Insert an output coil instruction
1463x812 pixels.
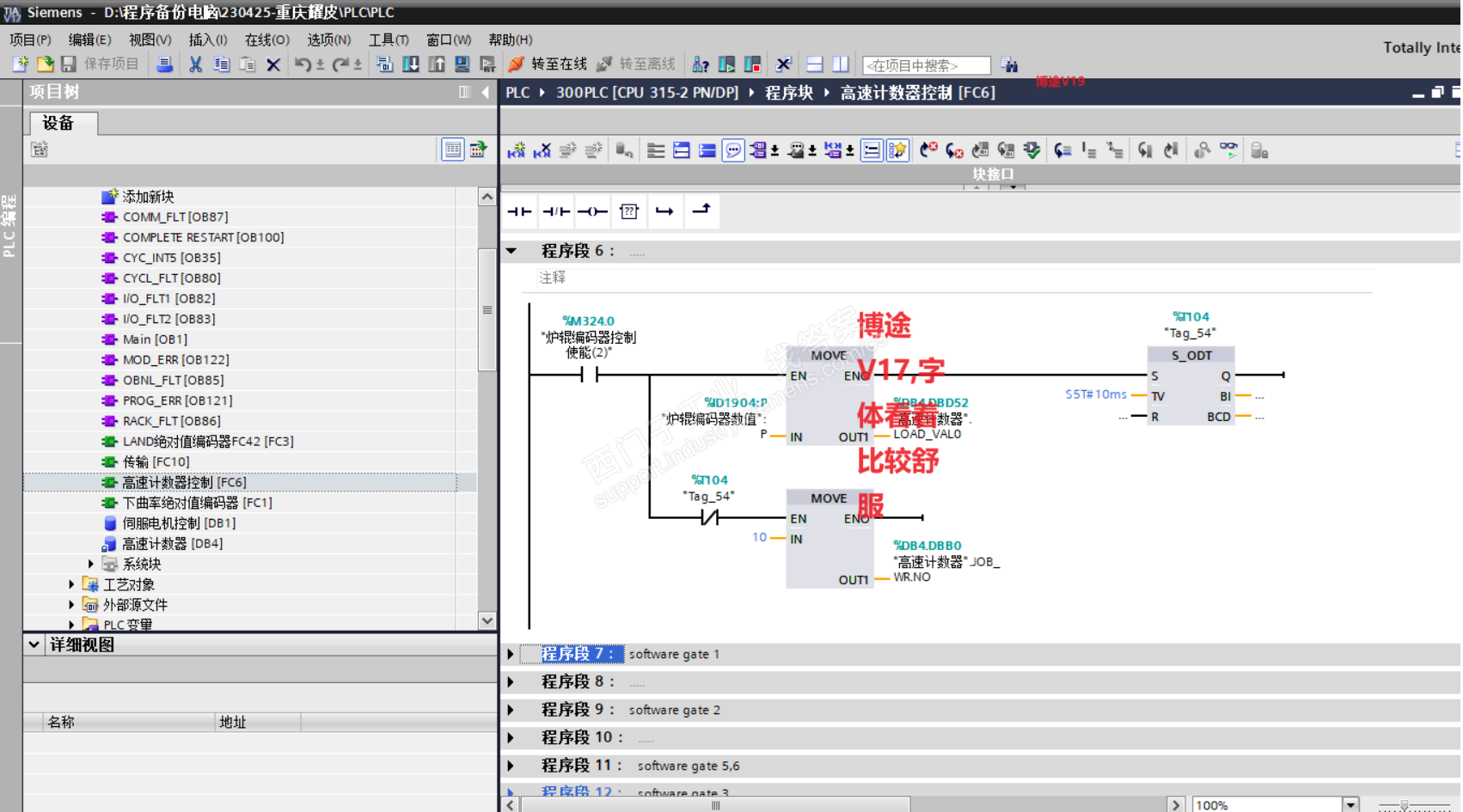coord(592,211)
